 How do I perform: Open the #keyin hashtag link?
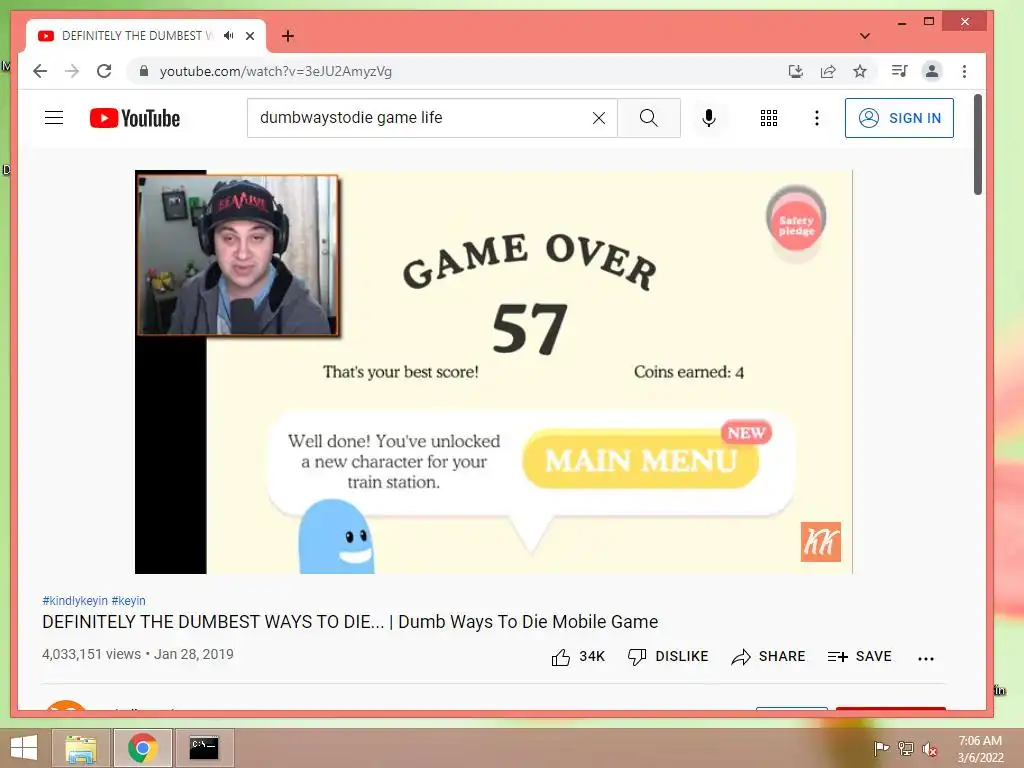[x=129, y=600]
